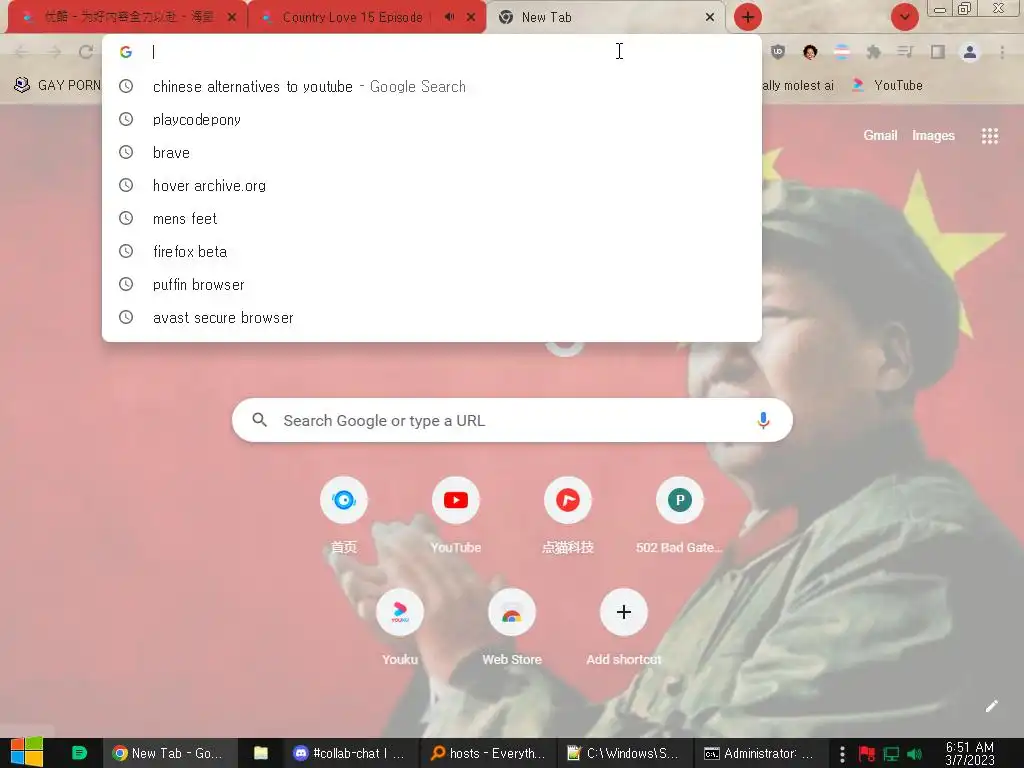Screen dimensions: 1024x768
Task: Open the Youku shortcut tile
Action: (400, 628)
